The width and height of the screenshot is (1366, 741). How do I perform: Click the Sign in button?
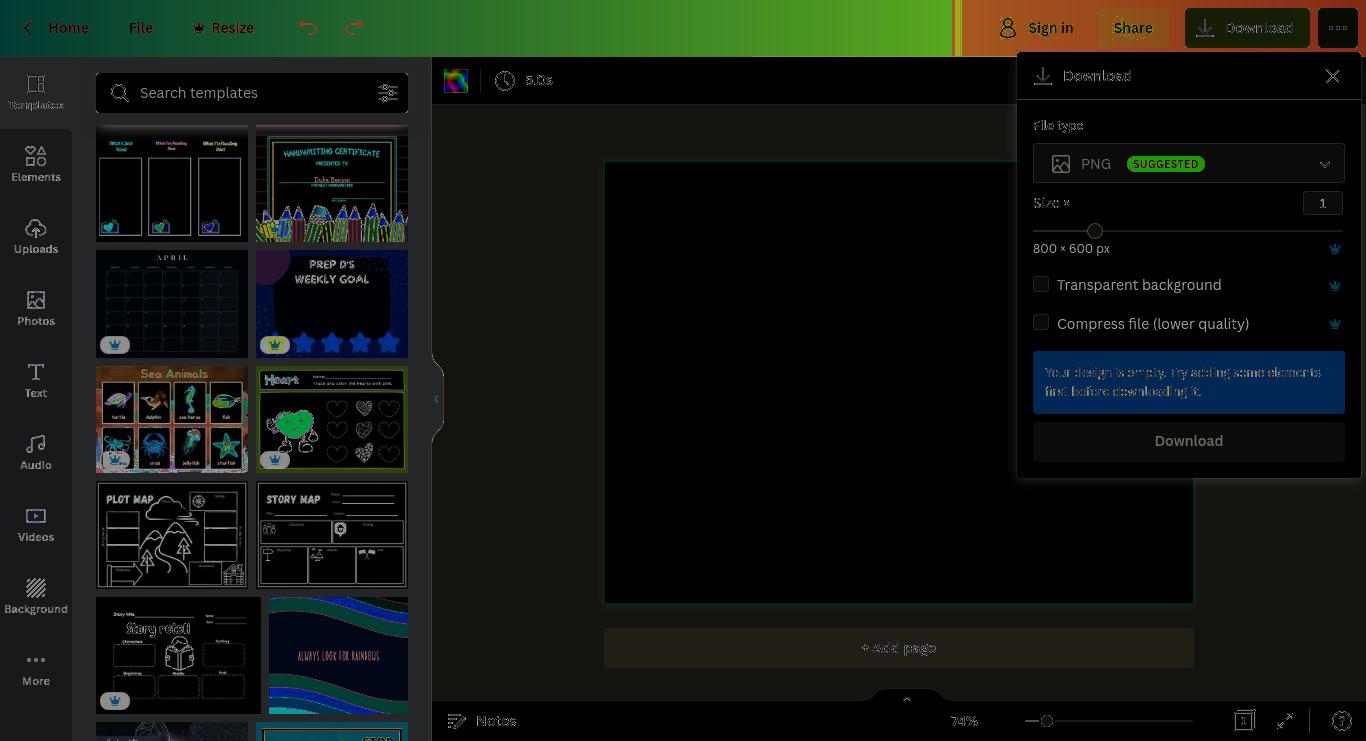[1037, 28]
